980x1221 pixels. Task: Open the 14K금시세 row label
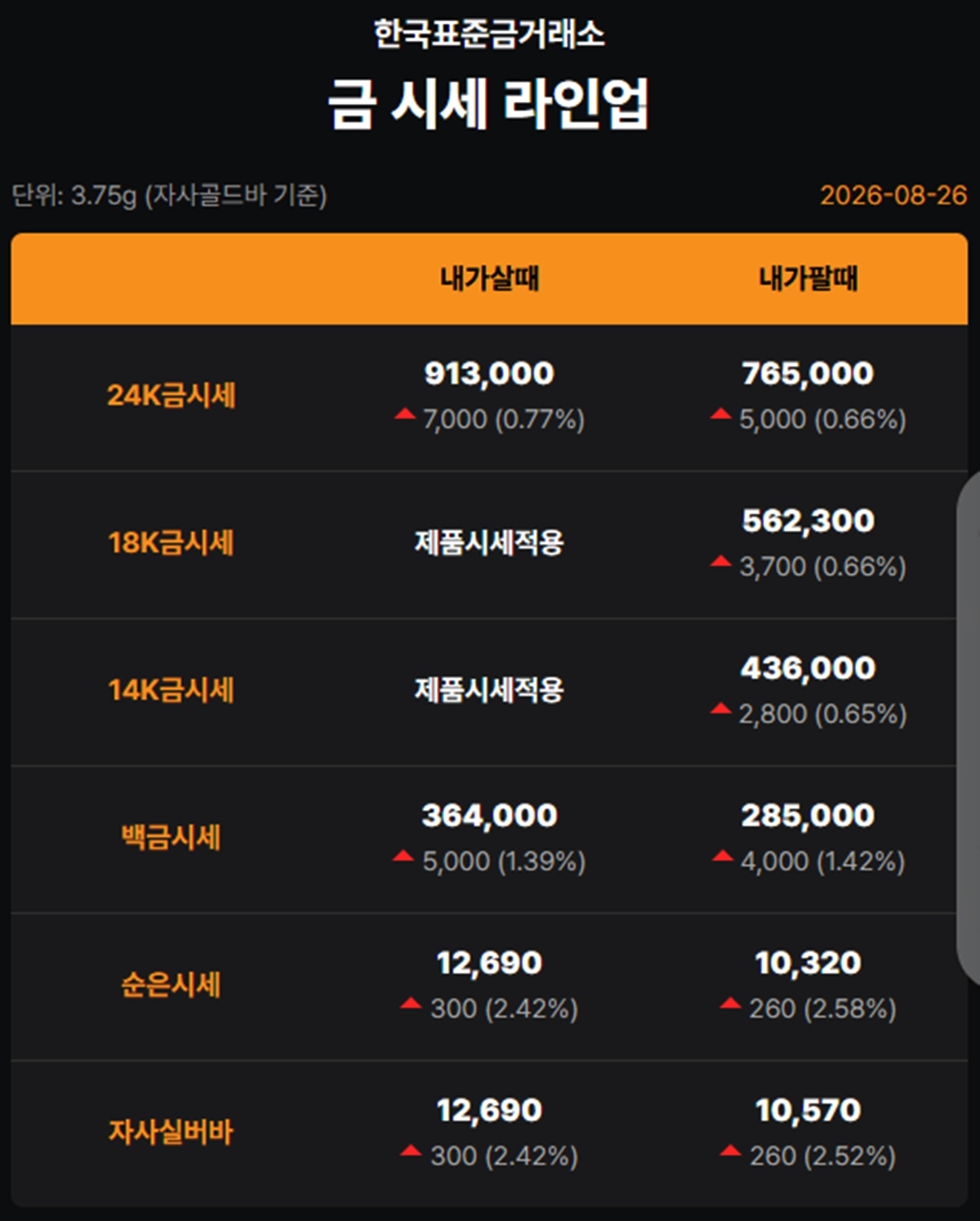171,690
